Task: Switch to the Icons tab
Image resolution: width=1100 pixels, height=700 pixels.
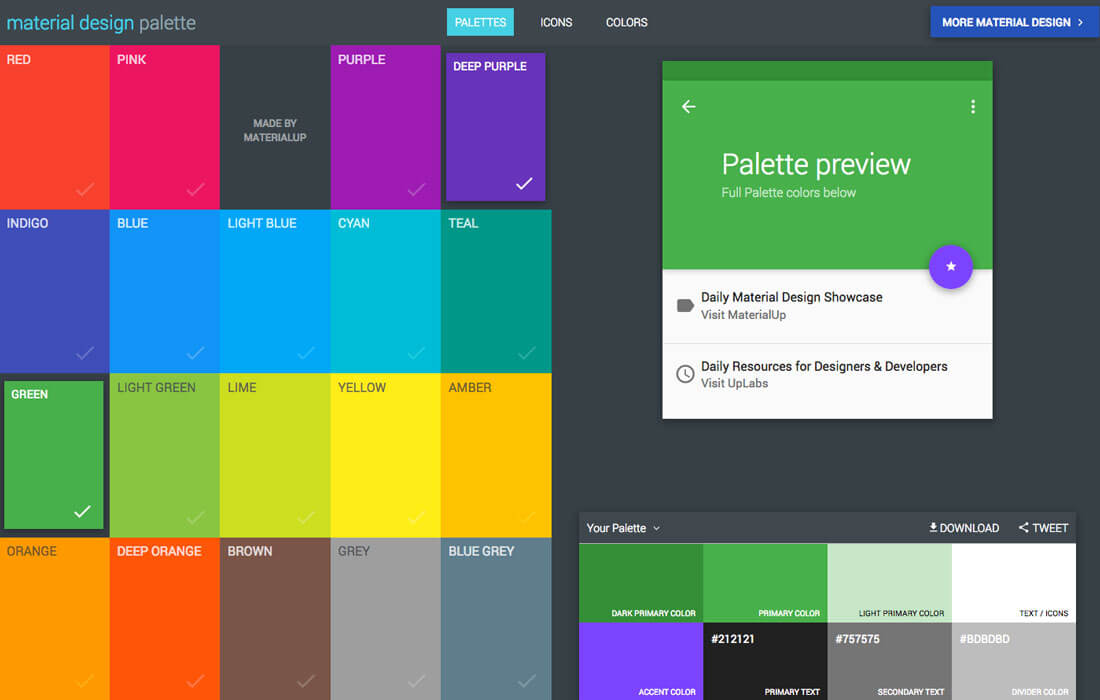Action: (556, 22)
